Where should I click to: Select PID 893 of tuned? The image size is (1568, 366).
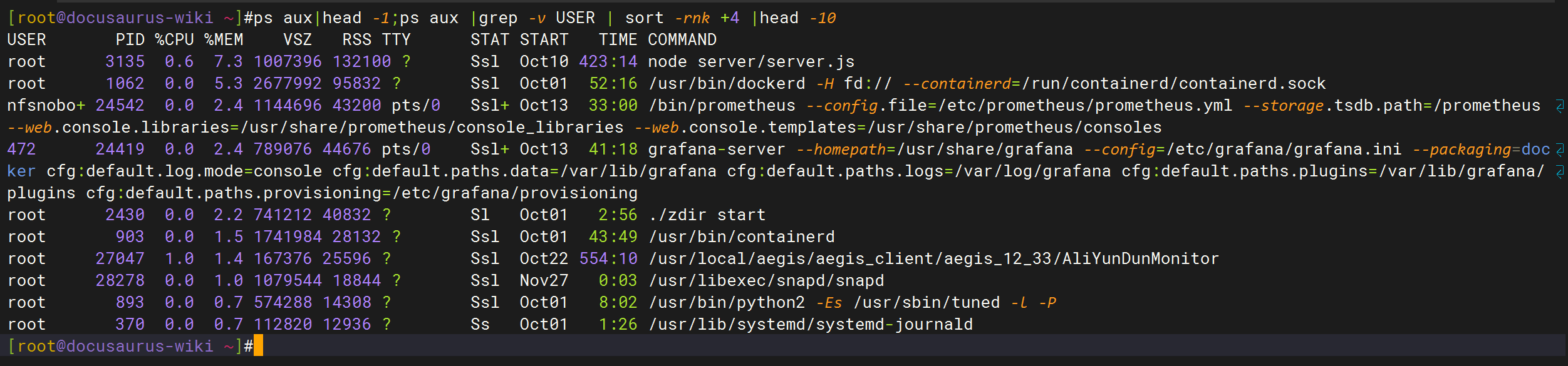coord(130,303)
